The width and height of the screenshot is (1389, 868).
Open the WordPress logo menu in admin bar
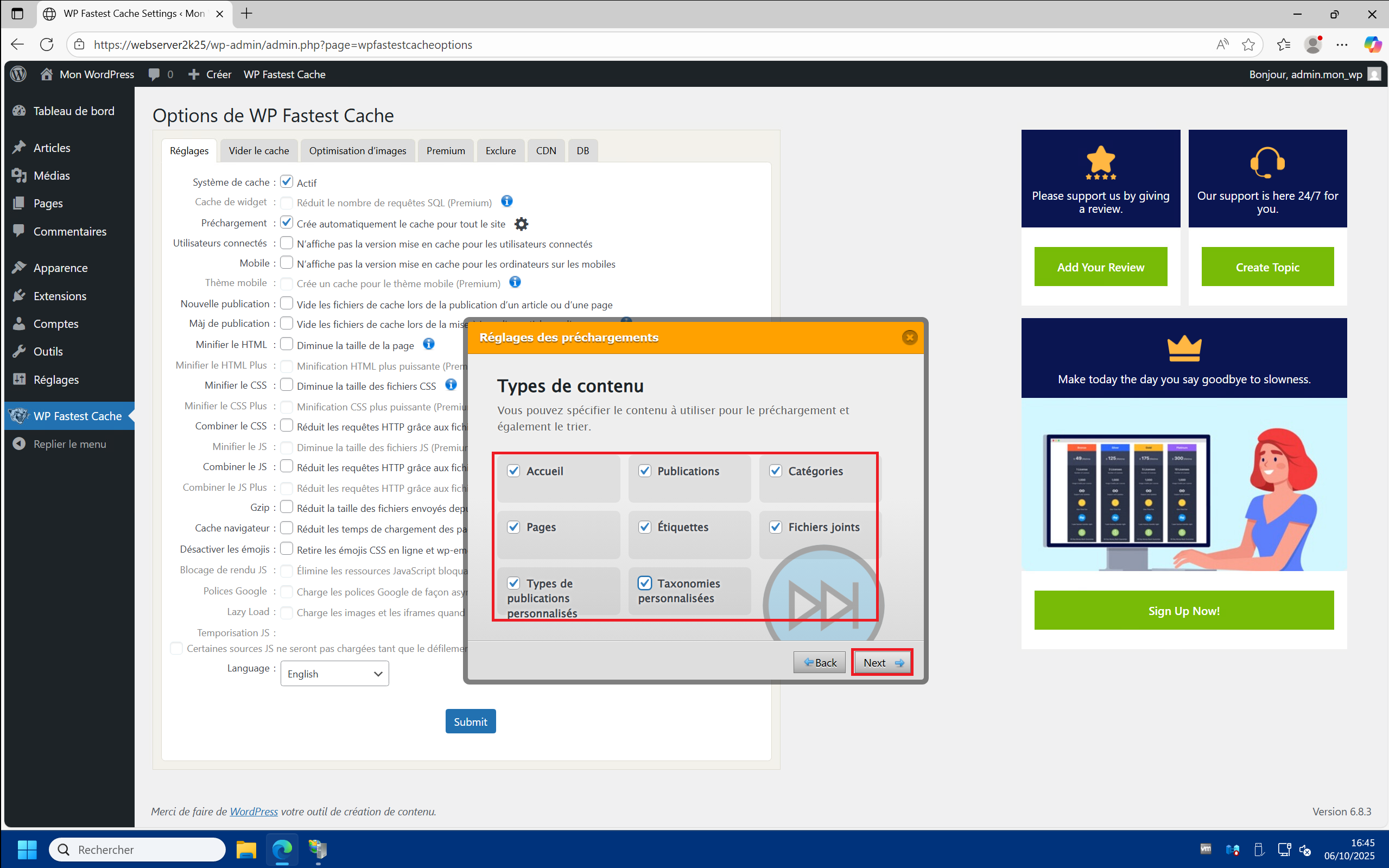18,74
